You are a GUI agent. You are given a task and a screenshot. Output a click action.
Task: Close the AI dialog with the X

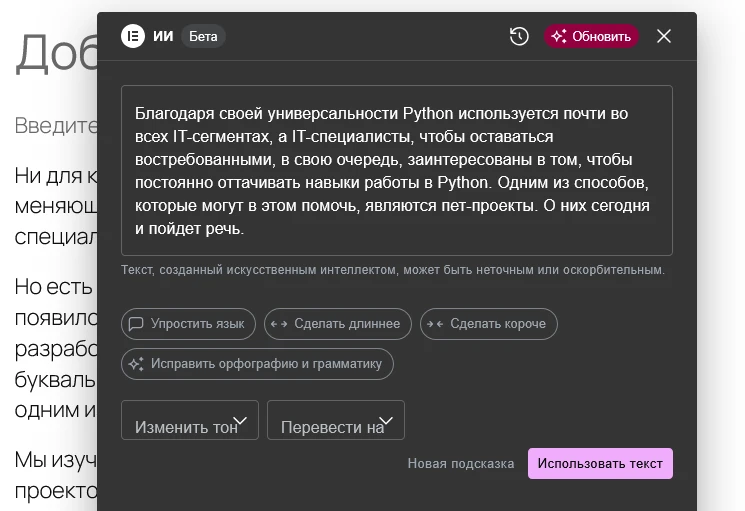[x=664, y=36]
